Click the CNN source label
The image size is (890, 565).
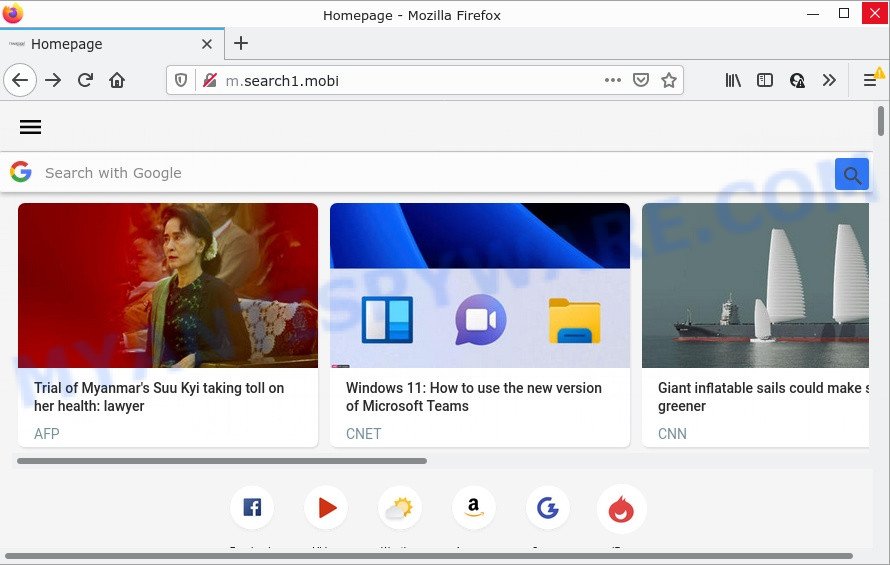coord(673,434)
